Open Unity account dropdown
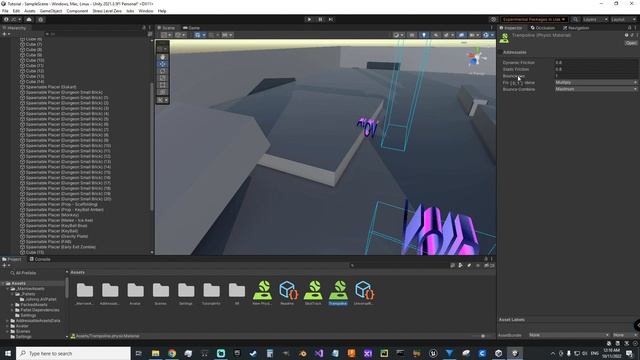640x360 pixels. (x=12, y=19)
